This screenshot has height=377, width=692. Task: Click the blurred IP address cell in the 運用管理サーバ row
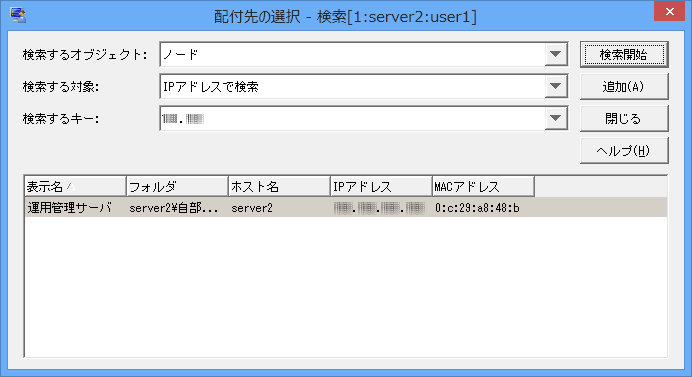click(380, 208)
